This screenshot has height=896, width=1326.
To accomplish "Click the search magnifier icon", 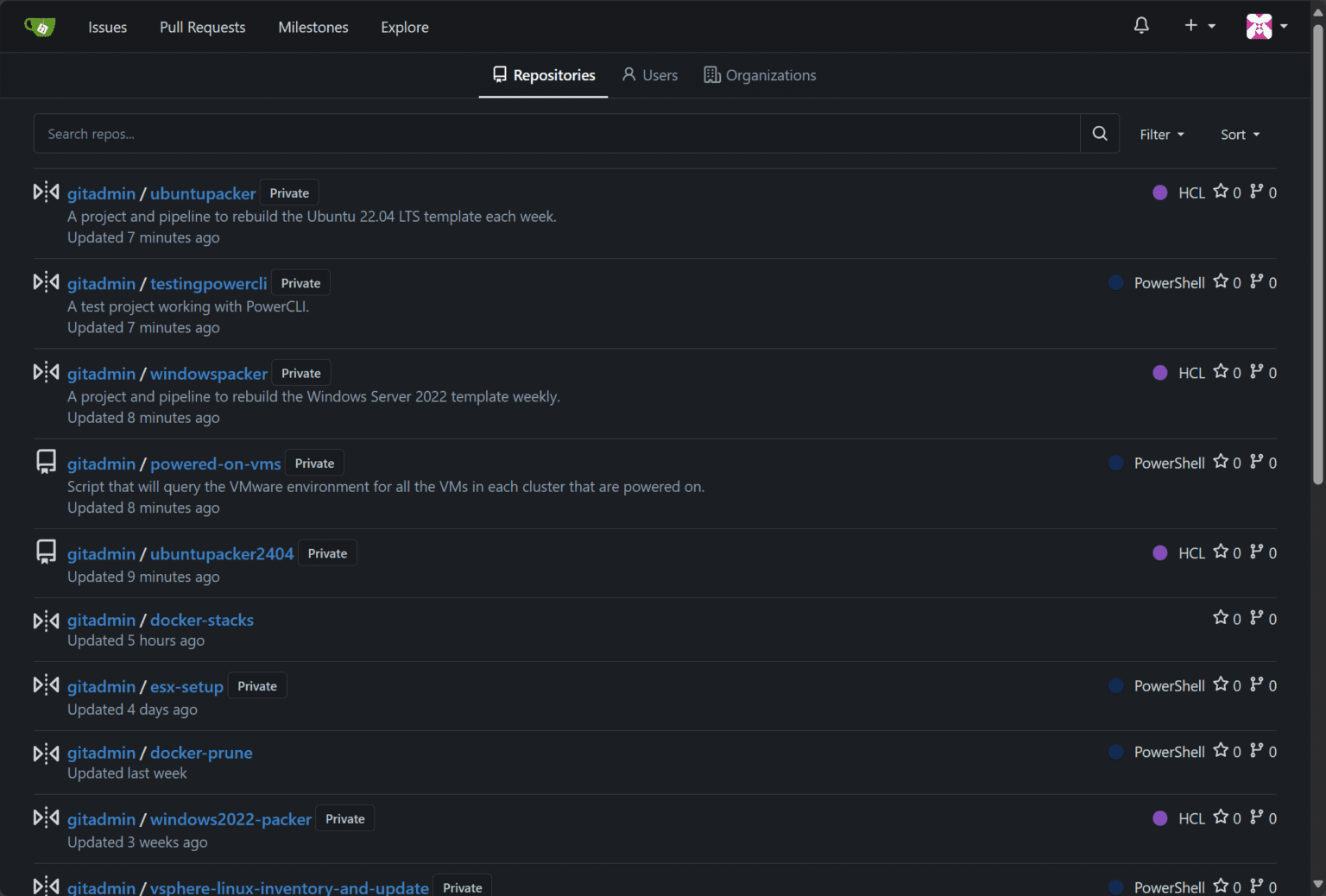I will point(1099,133).
